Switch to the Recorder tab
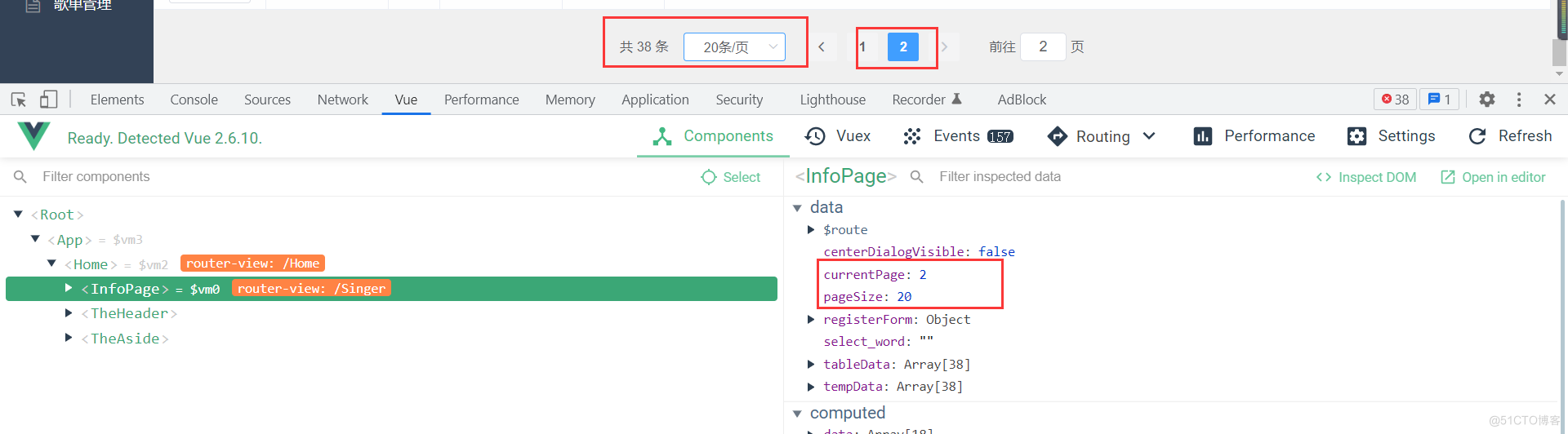 click(x=927, y=100)
